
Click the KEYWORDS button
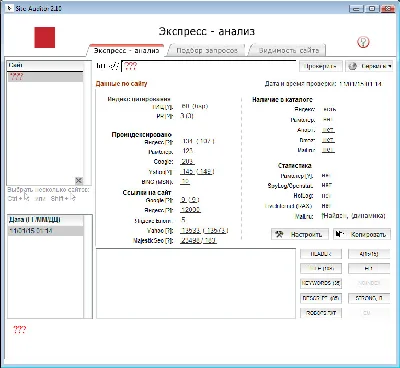coord(321,283)
